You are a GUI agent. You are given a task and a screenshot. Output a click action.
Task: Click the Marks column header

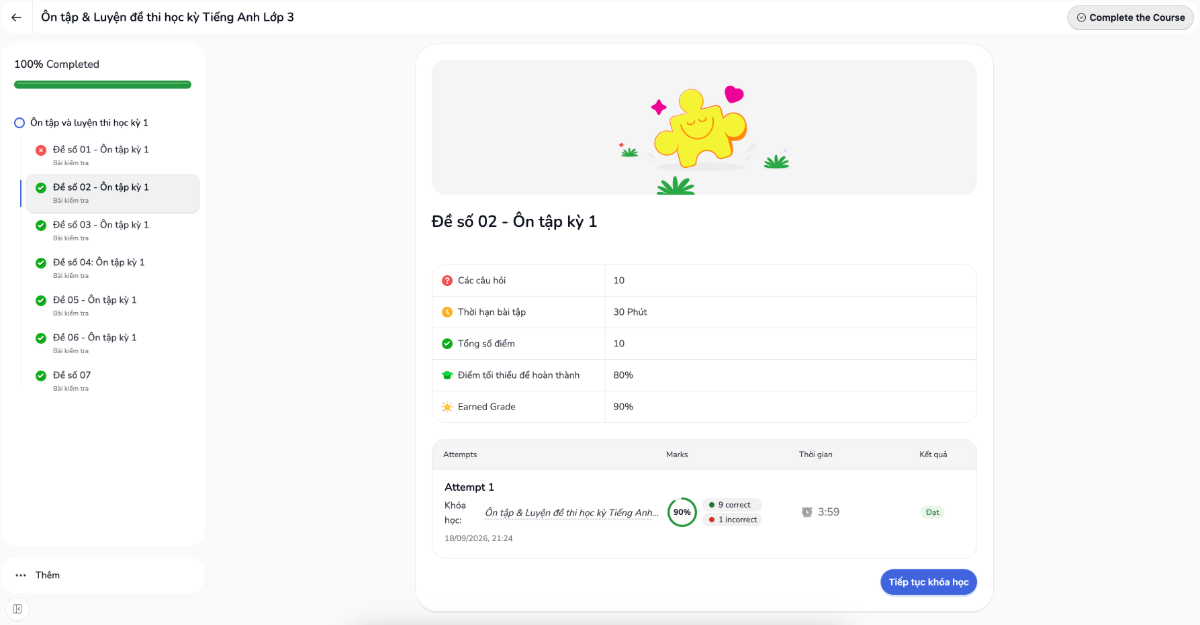[677, 454]
